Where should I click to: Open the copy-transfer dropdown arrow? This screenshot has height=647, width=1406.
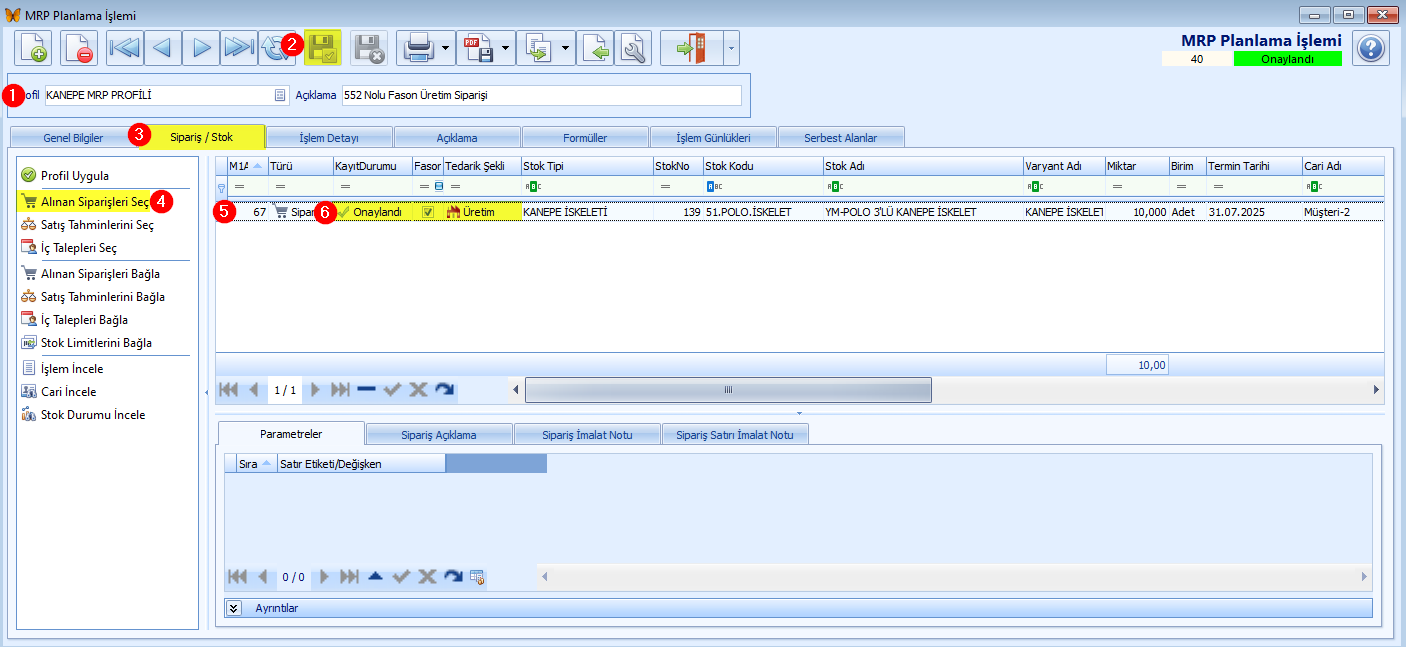point(566,48)
